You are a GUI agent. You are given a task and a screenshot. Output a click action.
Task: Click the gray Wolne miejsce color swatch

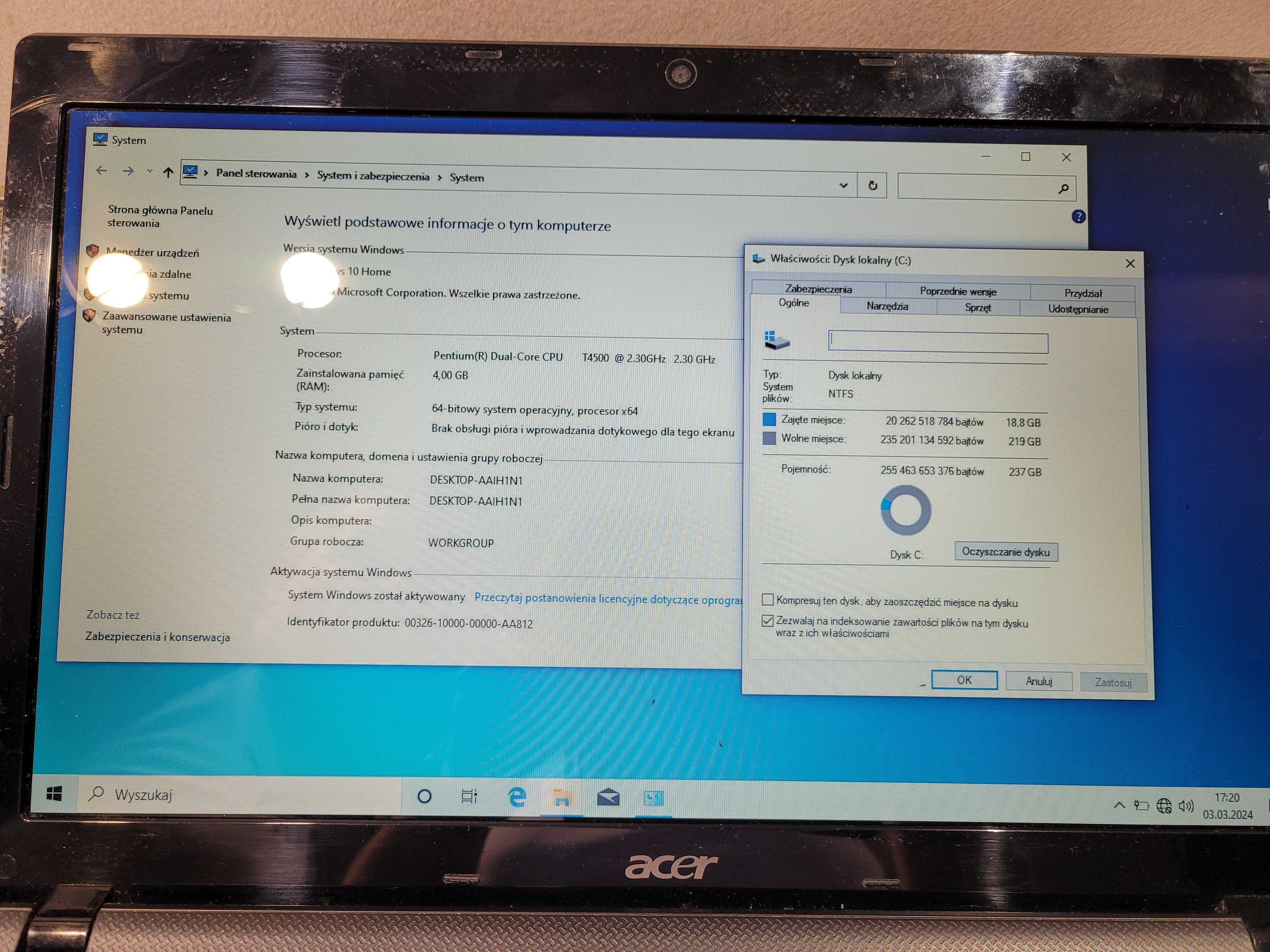click(x=769, y=439)
